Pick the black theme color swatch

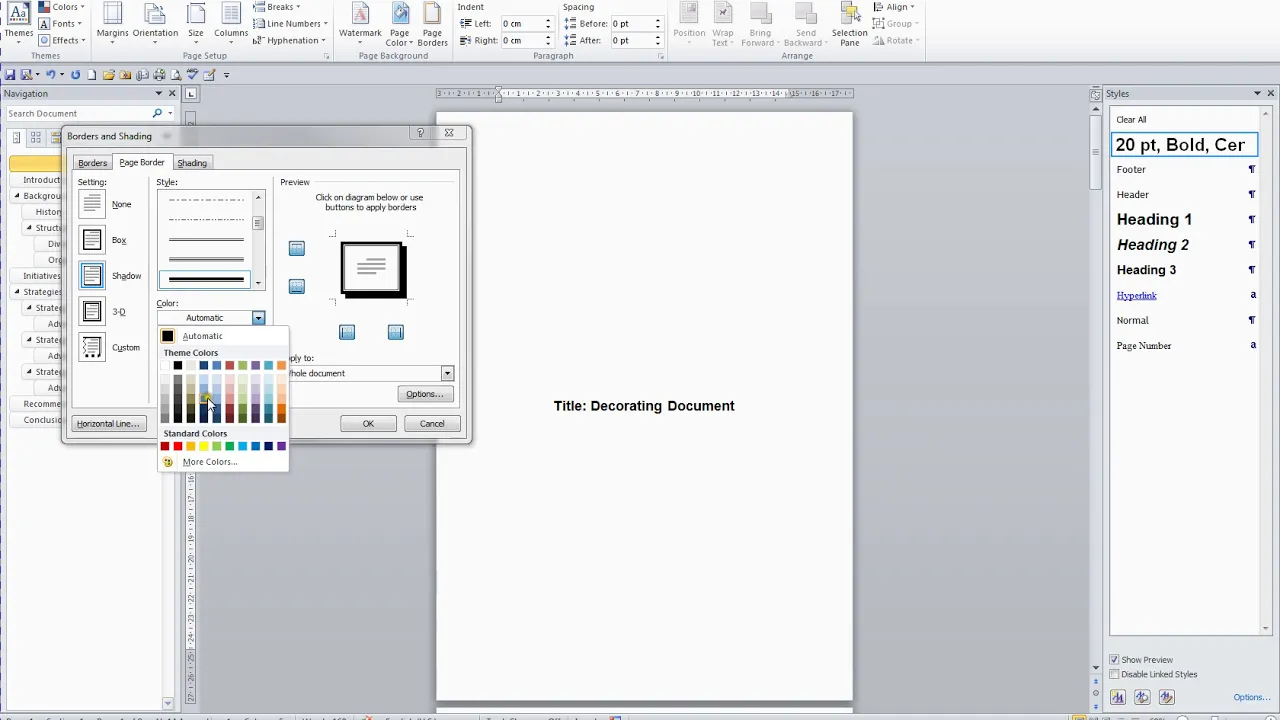coord(178,365)
